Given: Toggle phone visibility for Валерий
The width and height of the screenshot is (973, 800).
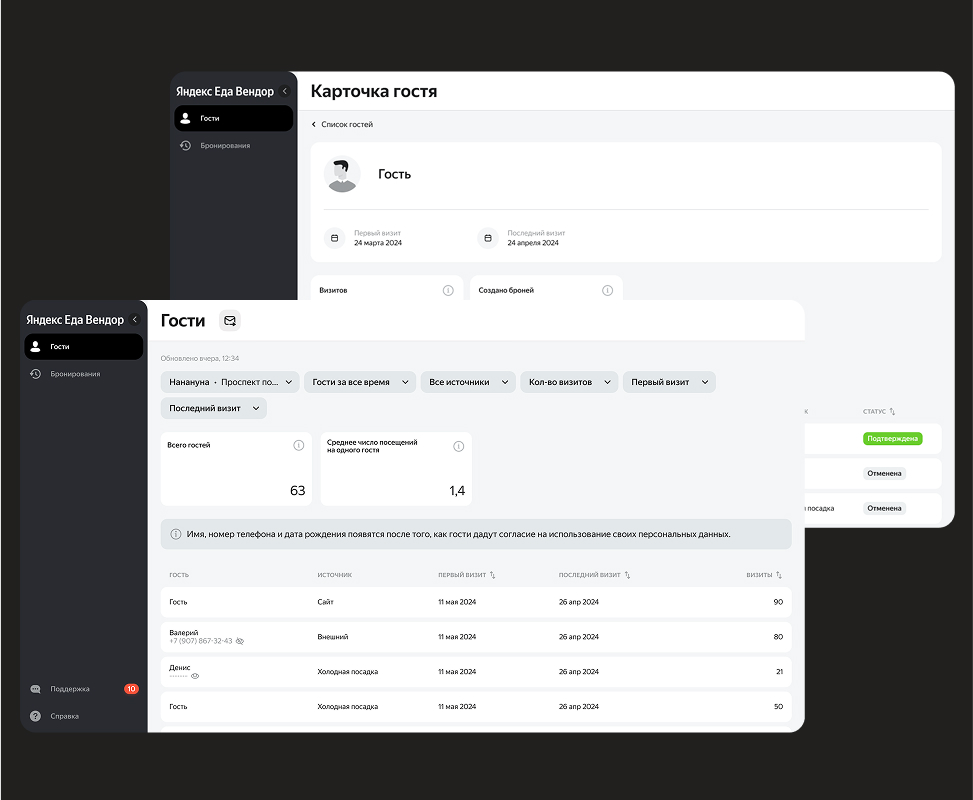Looking at the screenshot, I should (x=240, y=641).
